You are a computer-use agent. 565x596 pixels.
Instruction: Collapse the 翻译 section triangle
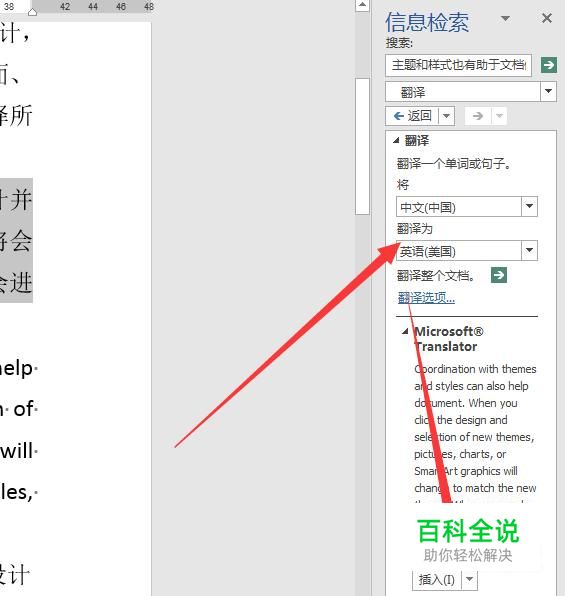click(396, 141)
